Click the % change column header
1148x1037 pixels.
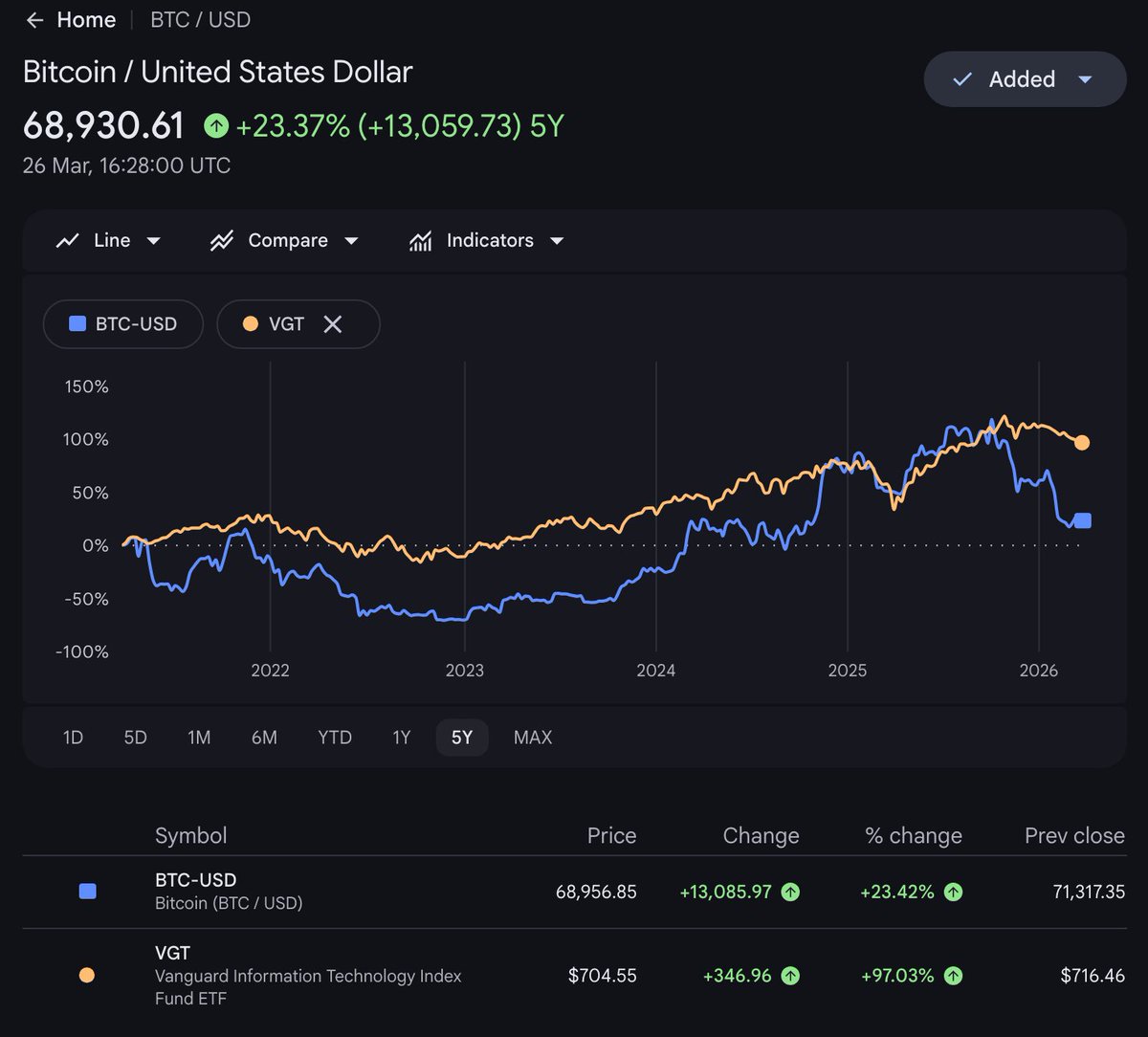coord(913,835)
